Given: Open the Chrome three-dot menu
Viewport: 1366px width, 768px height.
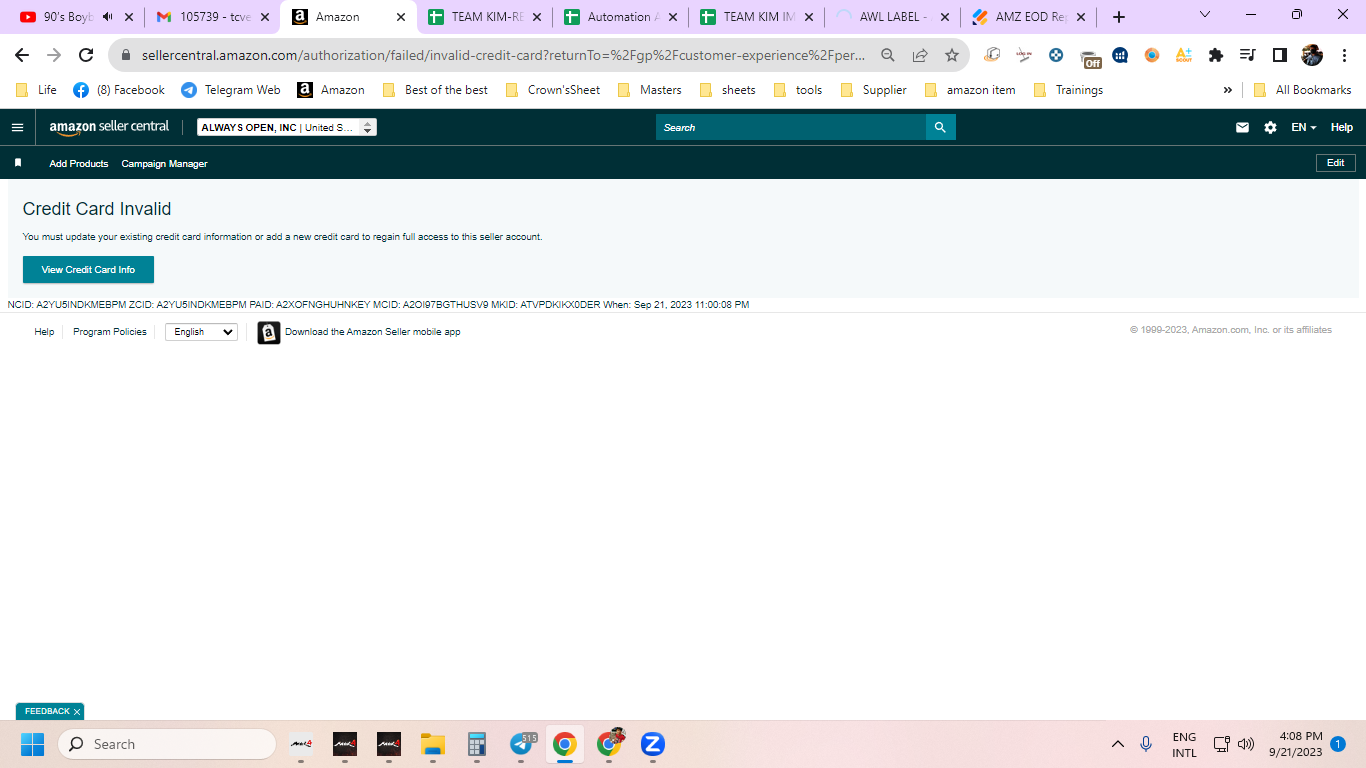Looking at the screenshot, I should 1343,55.
